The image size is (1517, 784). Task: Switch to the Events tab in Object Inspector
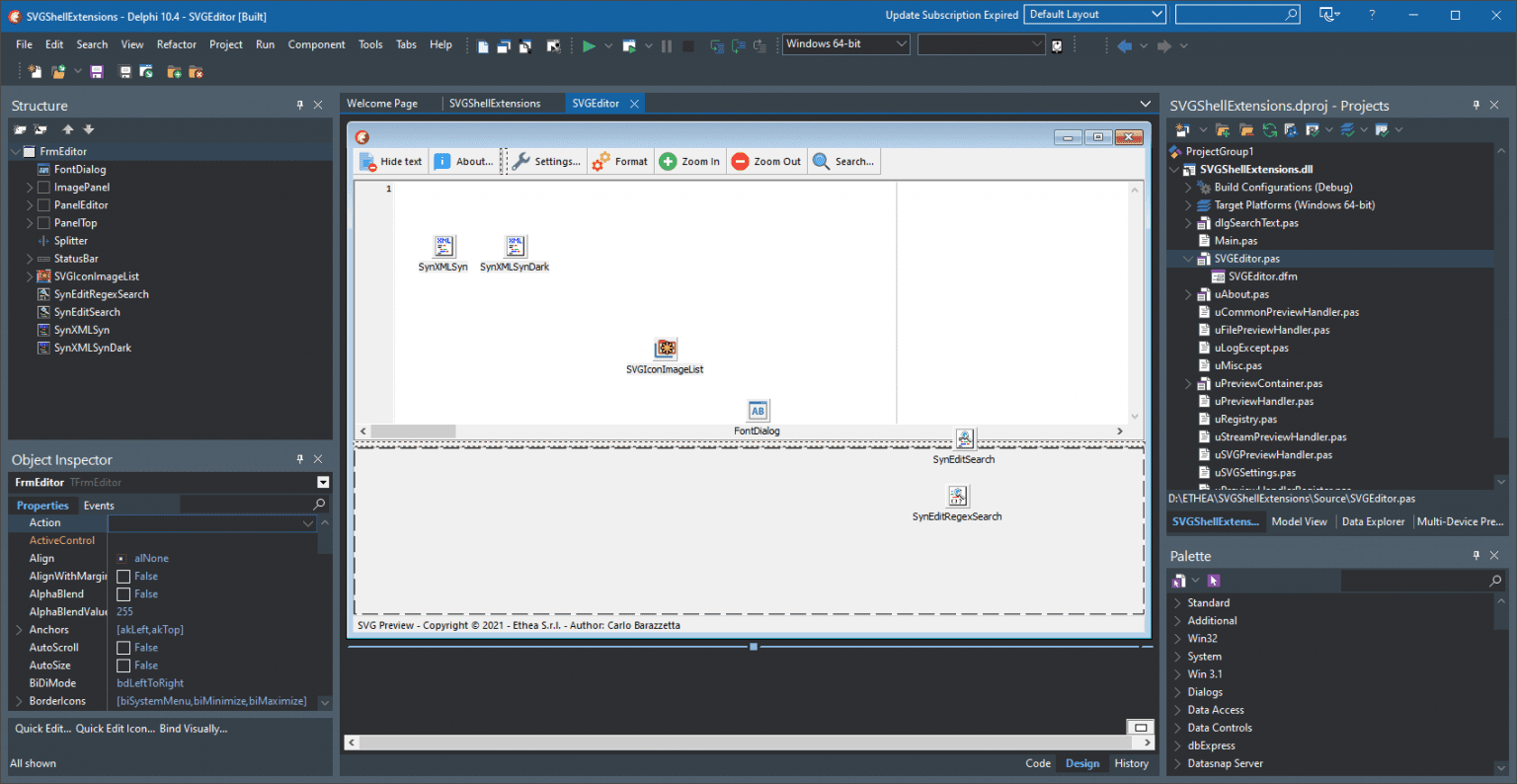tap(99, 506)
